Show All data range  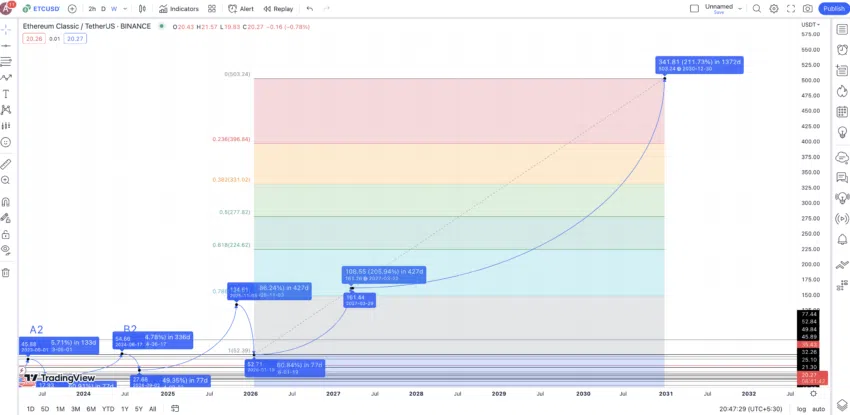(x=152, y=408)
